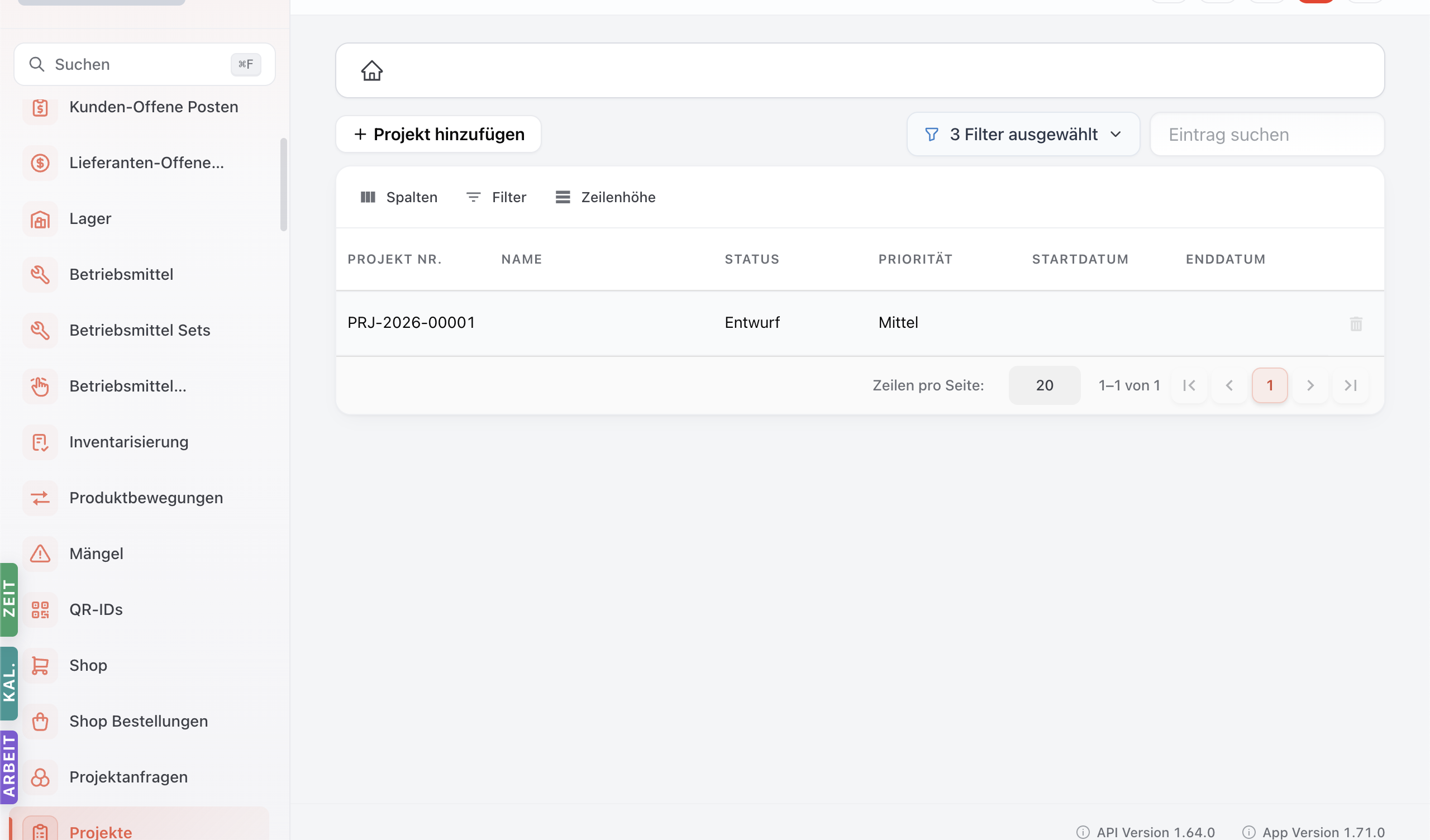The image size is (1430, 840).
Task: Open Projektanfragen menu entry
Action: point(139,777)
